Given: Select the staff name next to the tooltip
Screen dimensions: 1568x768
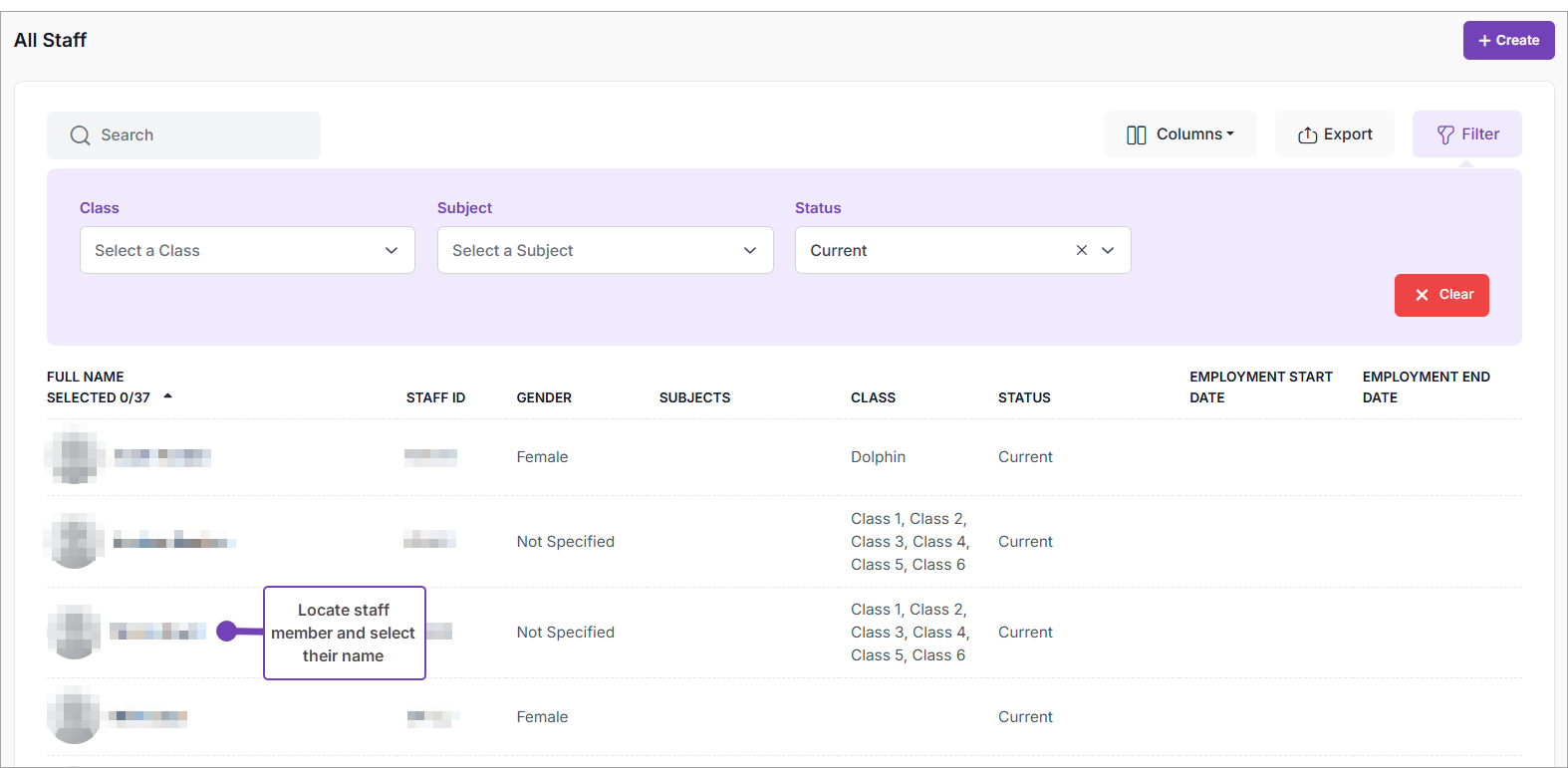Looking at the screenshot, I should [157, 632].
